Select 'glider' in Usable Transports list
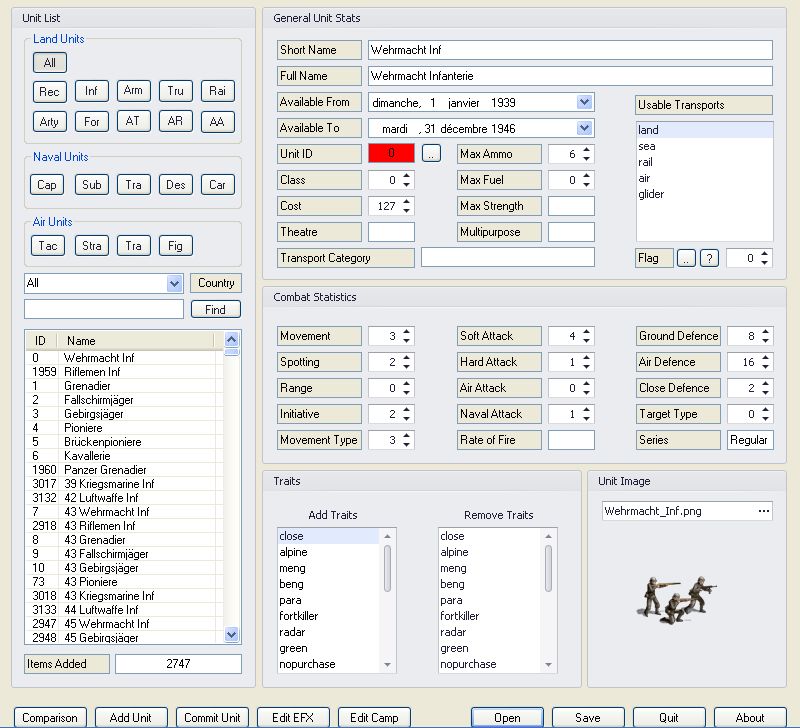The width and height of the screenshot is (800, 728). [x=705, y=194]
